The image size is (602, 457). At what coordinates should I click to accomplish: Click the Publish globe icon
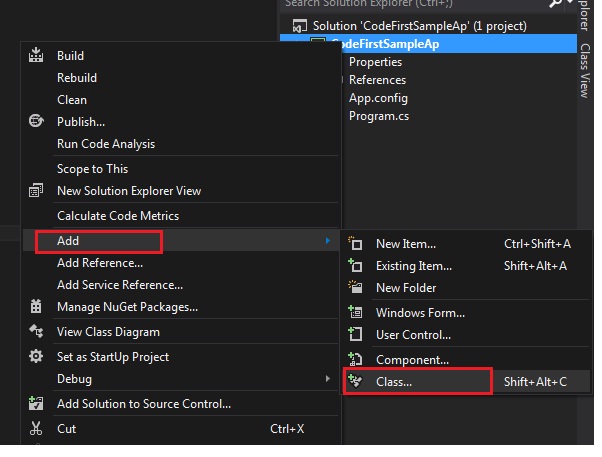(x=37, y=121)
